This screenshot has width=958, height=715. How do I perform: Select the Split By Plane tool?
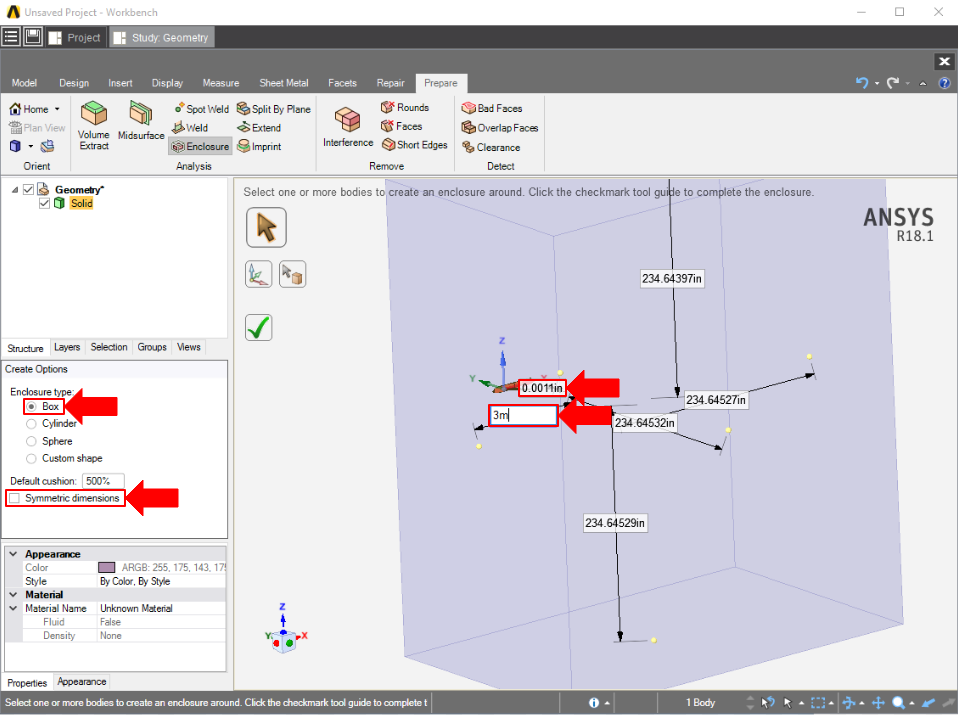(274, 109)
